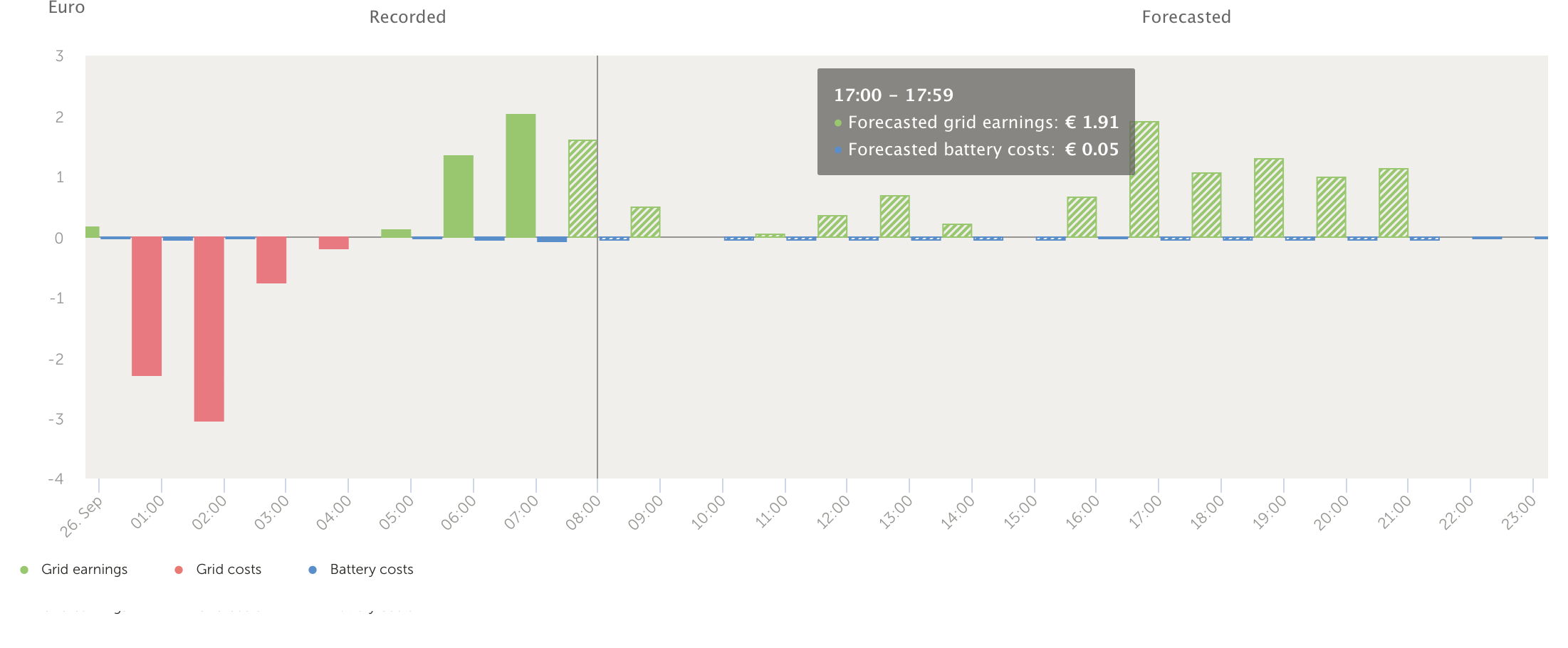Select the hatched 19:00 forecasted earnings bar
Viewport: 1568px width, 648px height.
pos(1268,198)
